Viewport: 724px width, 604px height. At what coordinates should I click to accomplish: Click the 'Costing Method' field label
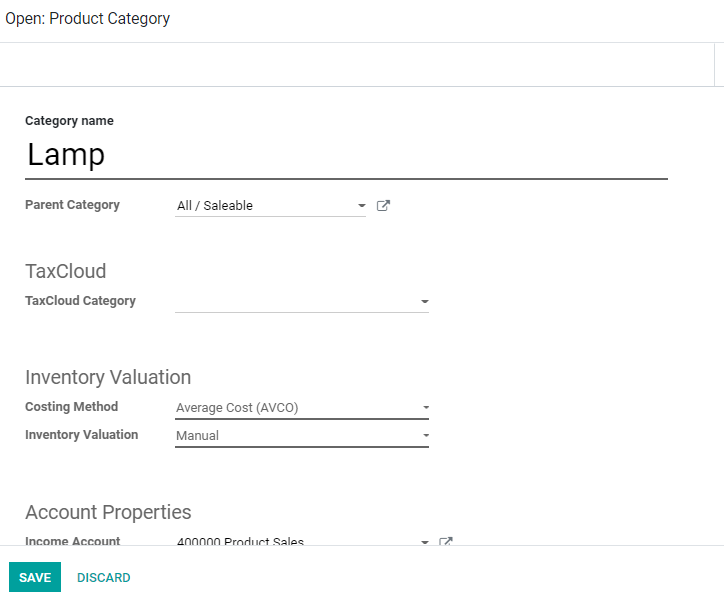(x=71, y=407)
